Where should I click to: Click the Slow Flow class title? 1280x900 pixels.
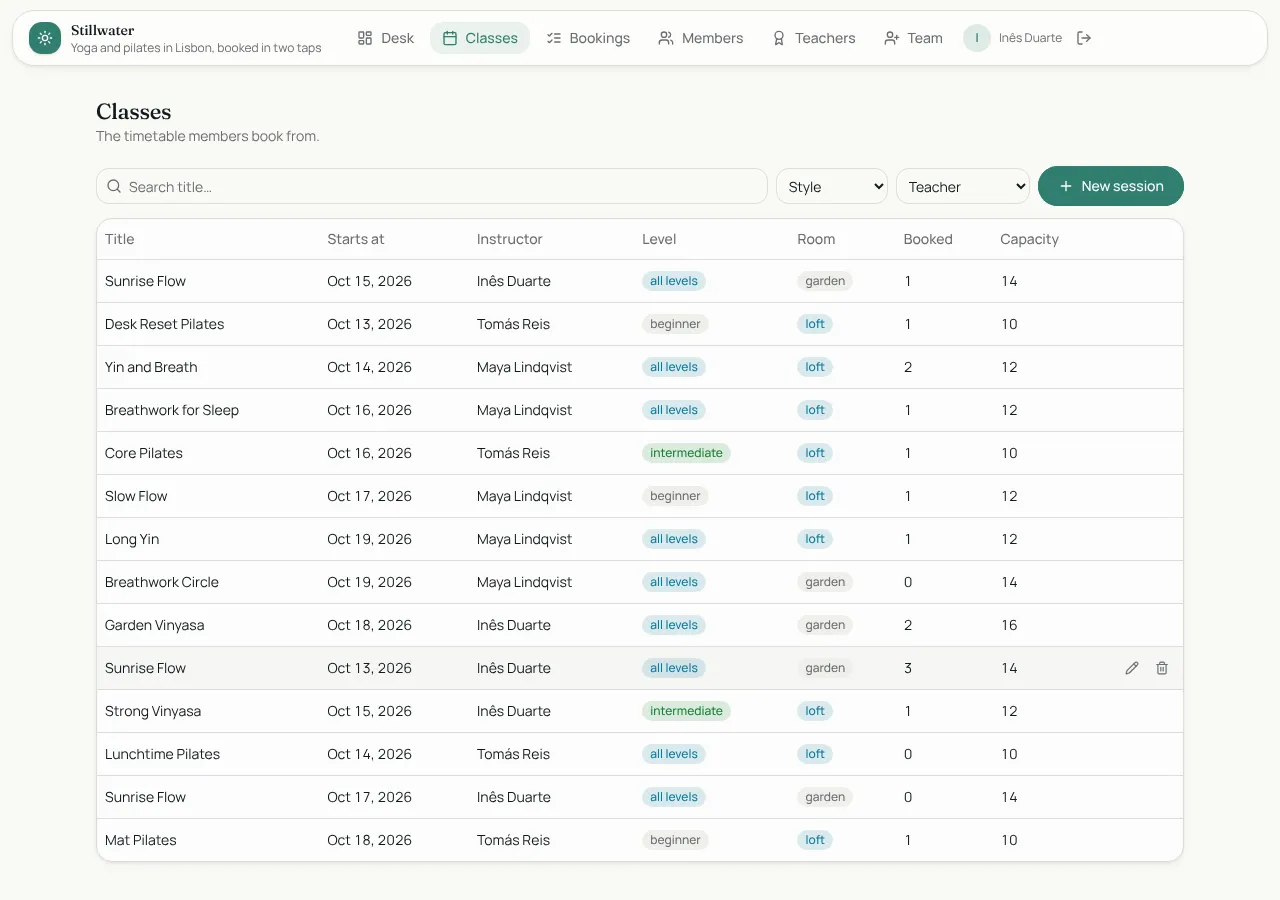coord(136,496)
